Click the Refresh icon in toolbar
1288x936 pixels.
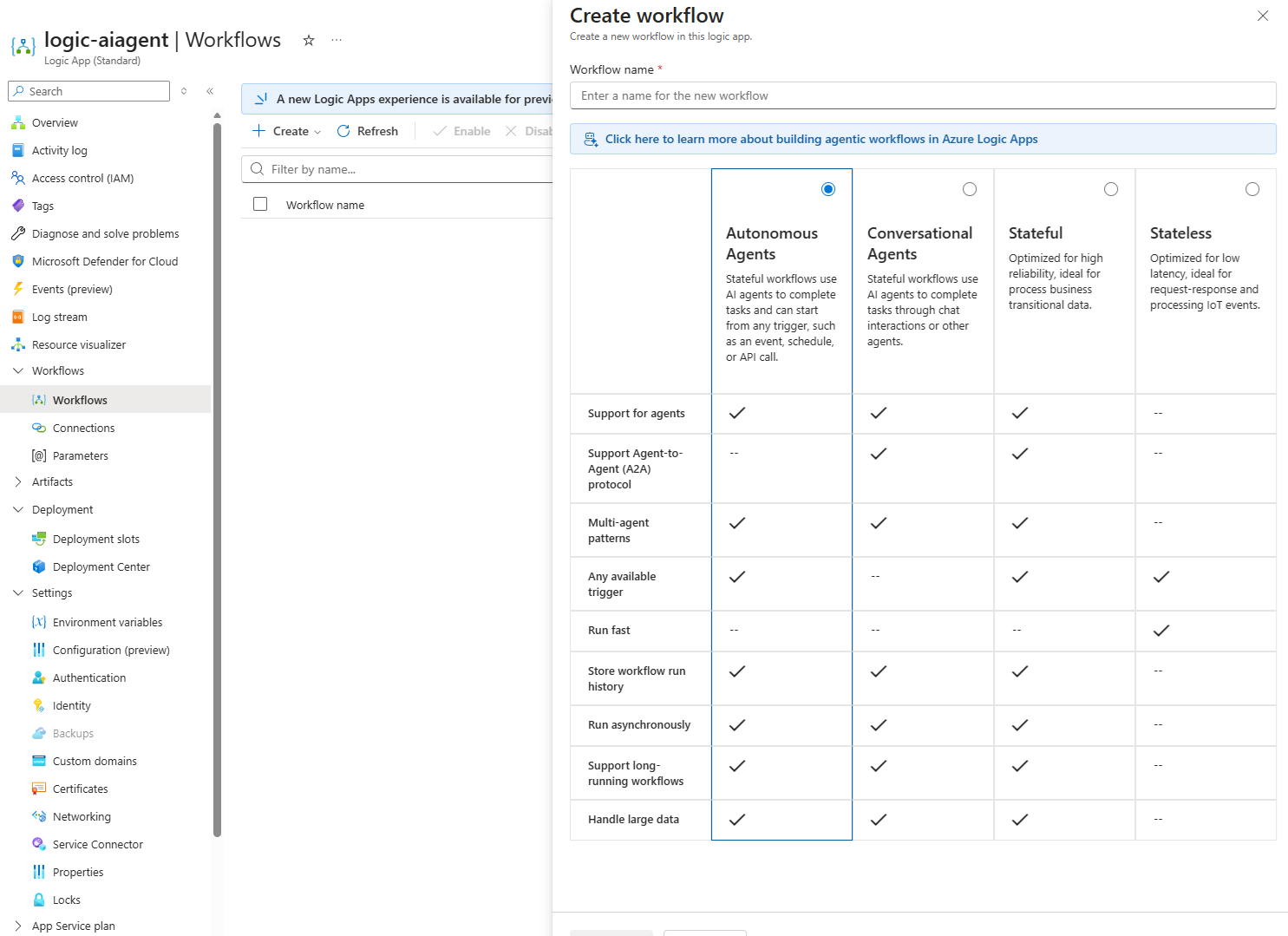pos(343,131)
